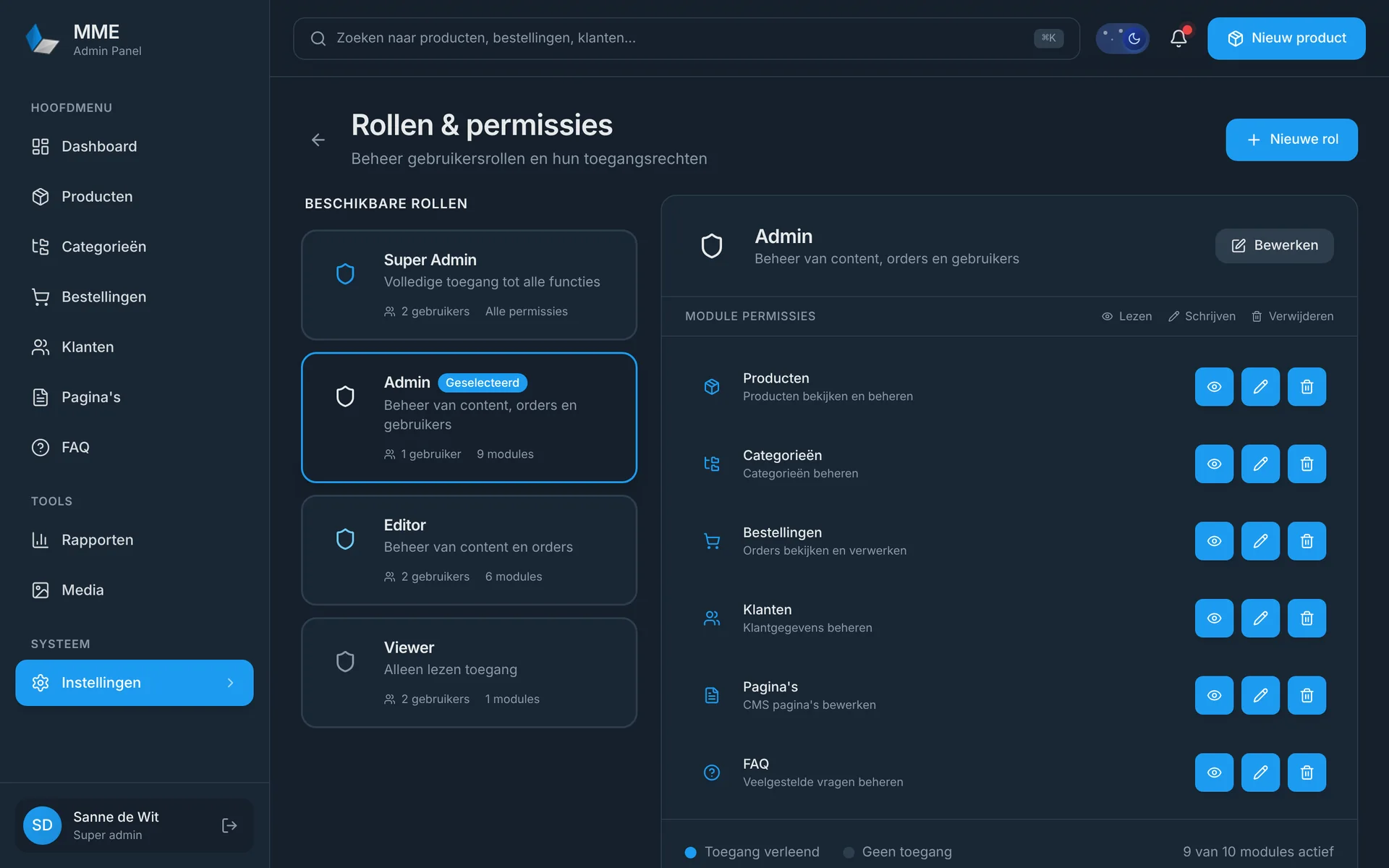This screenshot has height=868, width=1389.
Task: Toggle write permission for Klanten
Action: pyautogui.click(x=1260, y=618)
